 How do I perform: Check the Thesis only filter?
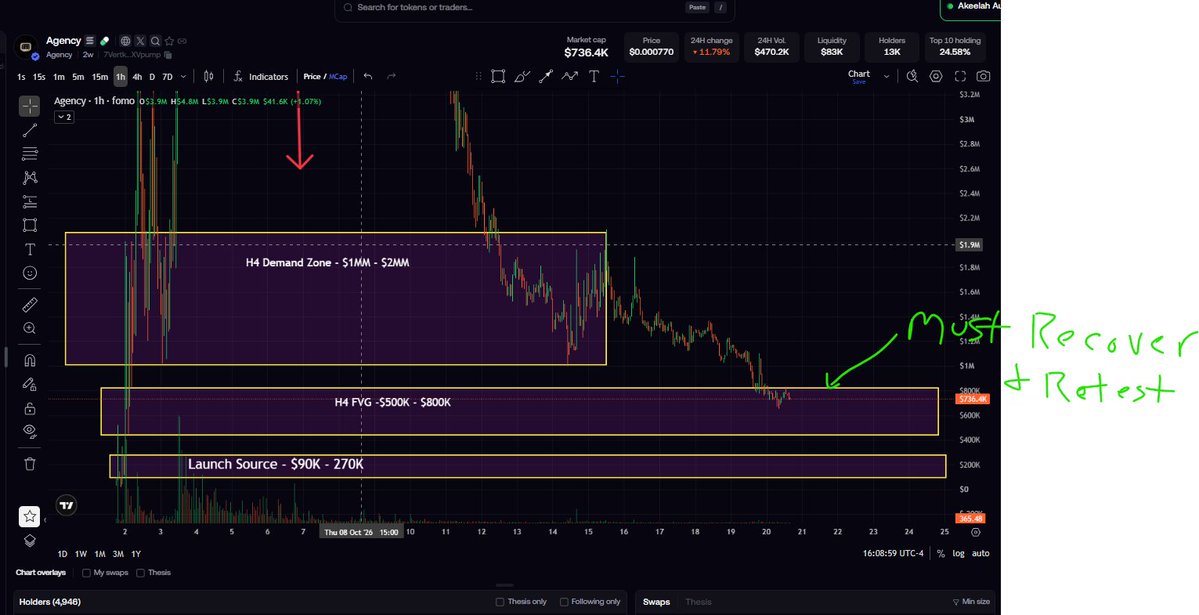(499, 602)
